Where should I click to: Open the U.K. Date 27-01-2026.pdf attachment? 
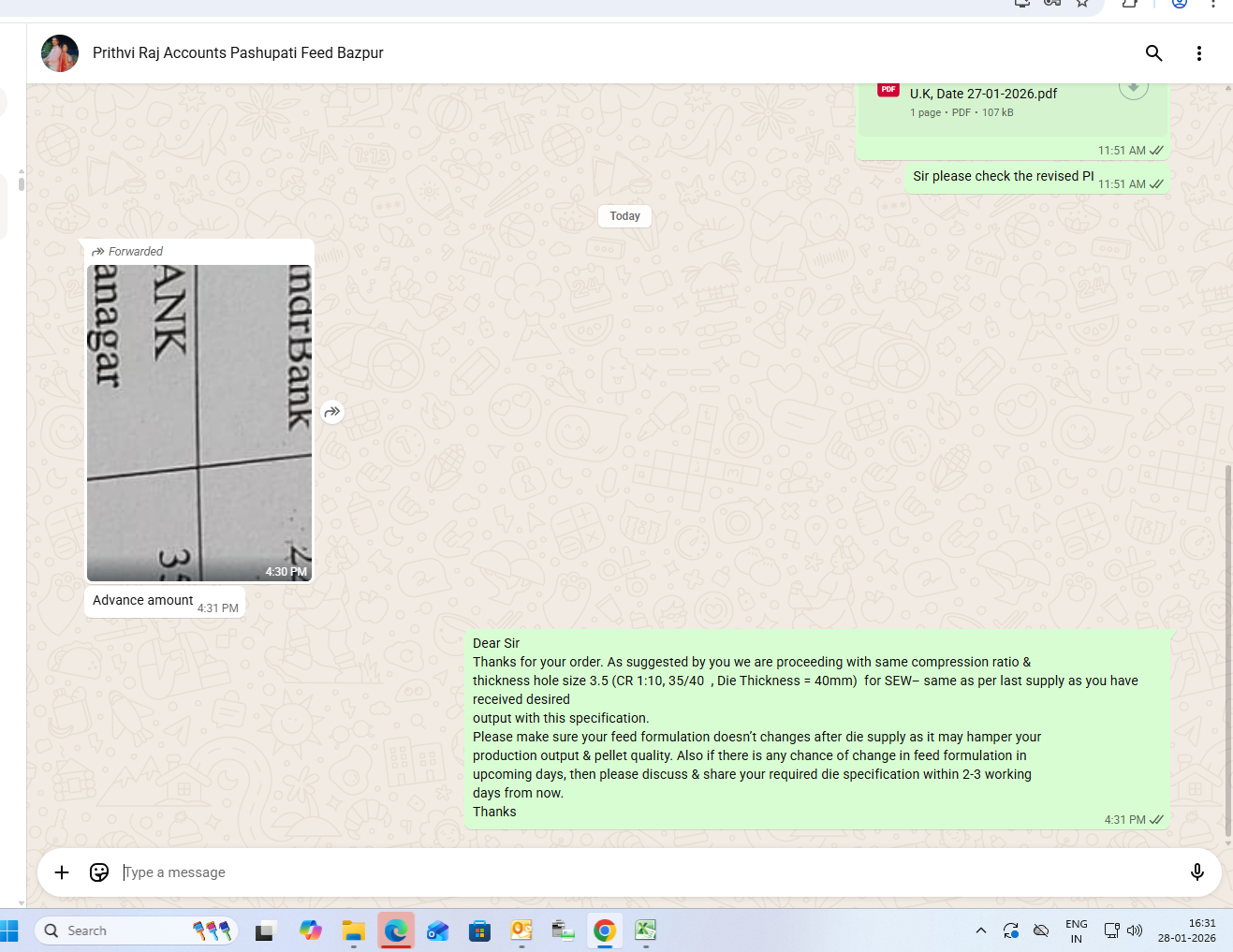(983, 95)
